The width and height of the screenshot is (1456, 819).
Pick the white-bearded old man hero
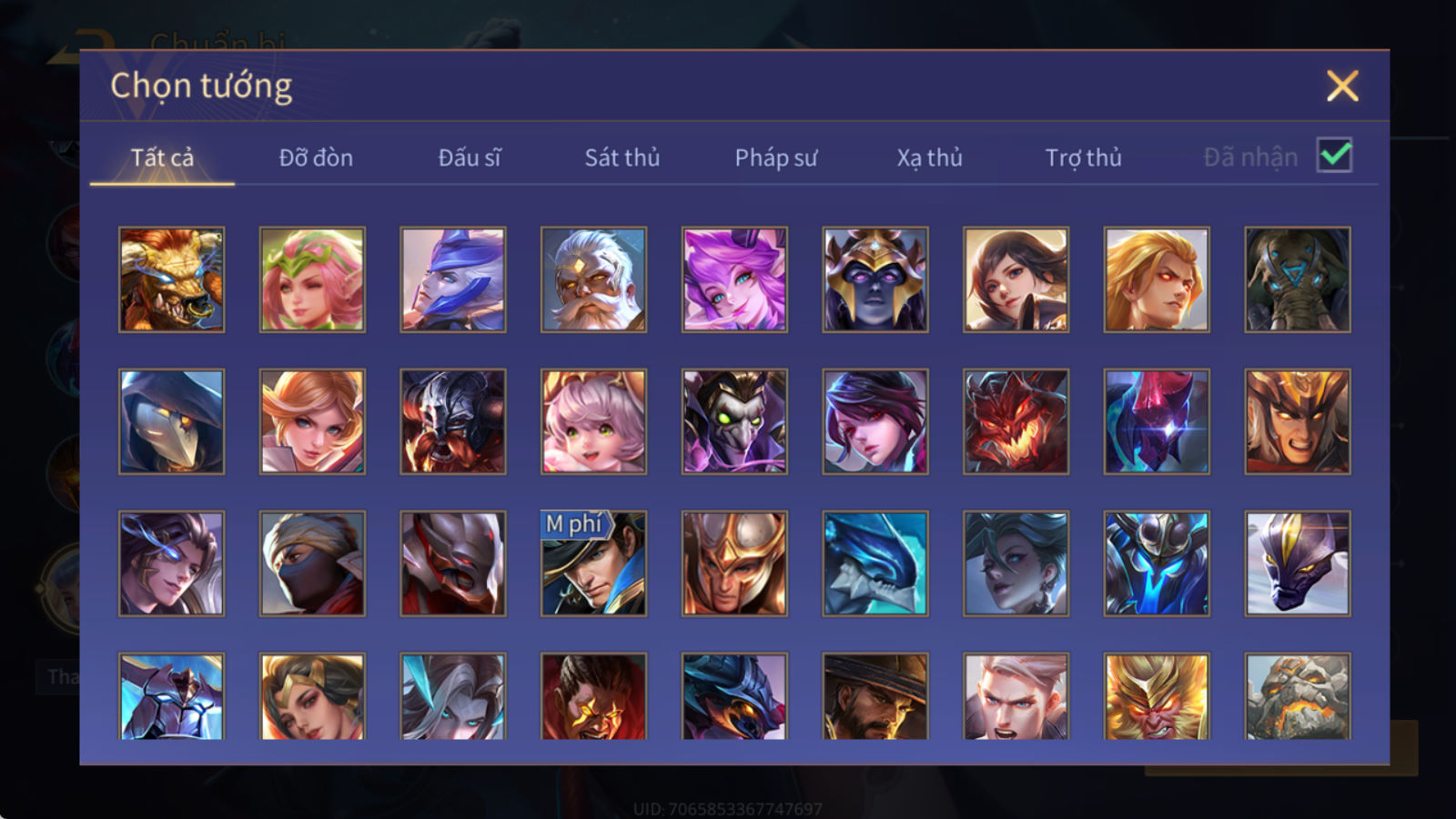[593, 279]
